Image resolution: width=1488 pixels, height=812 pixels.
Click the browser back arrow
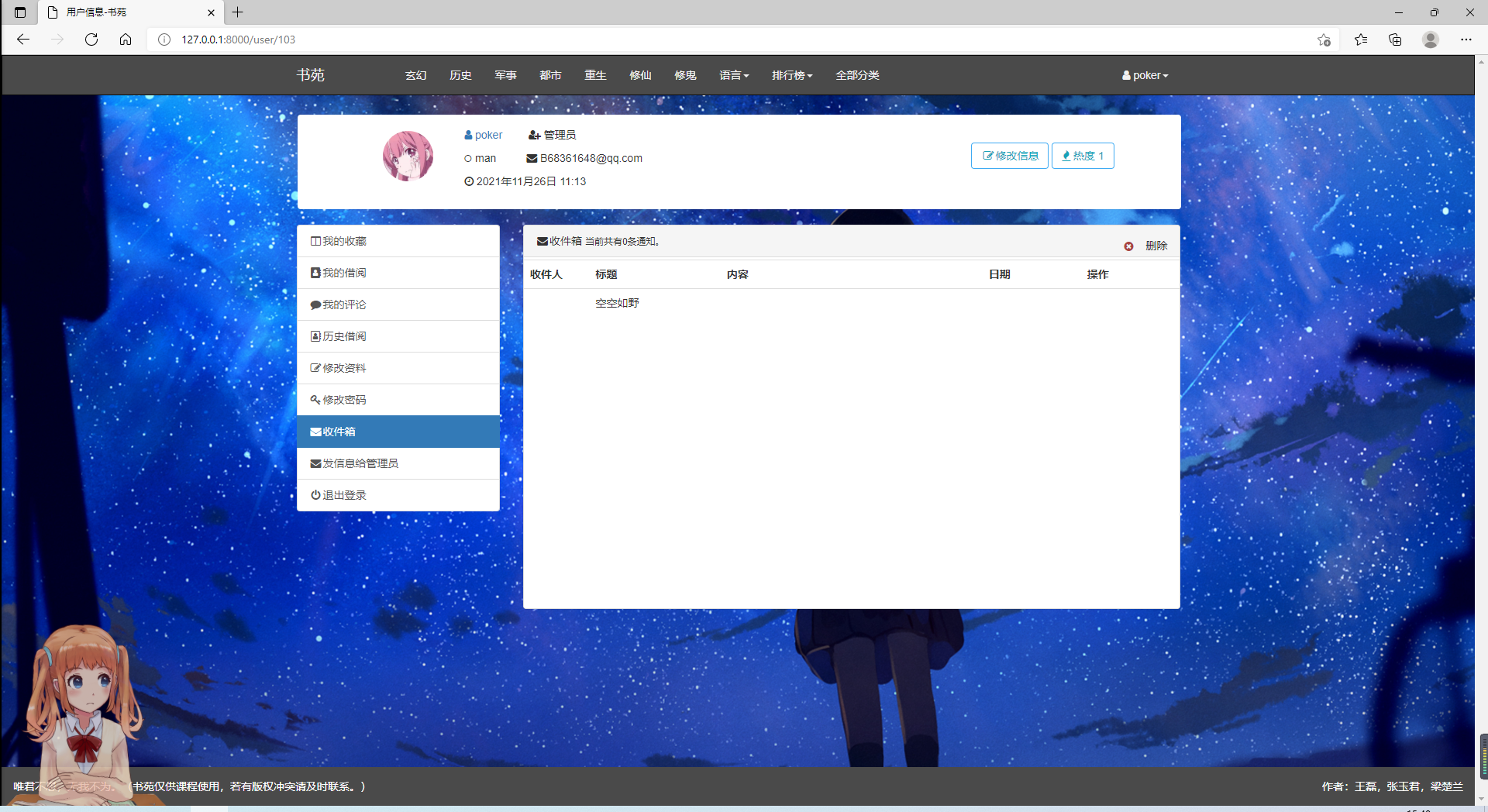pyautogui.click(x=23, y=40)
